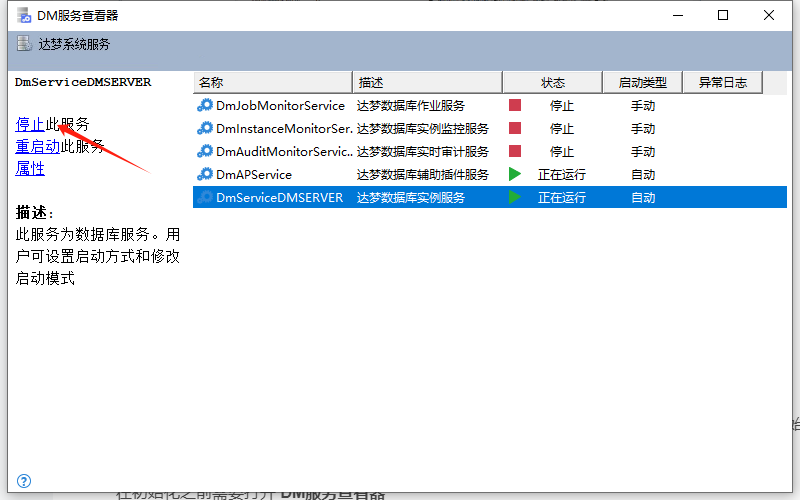This screenshot has width=800, height=500.
Task: Close the DM服务查看器 window
Action: [x=769, y=15]
